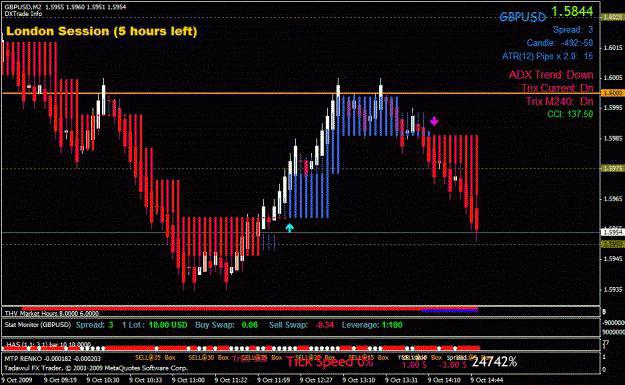
Task: Click the magenta down arrow sell signal
Action: pos(434,121)
